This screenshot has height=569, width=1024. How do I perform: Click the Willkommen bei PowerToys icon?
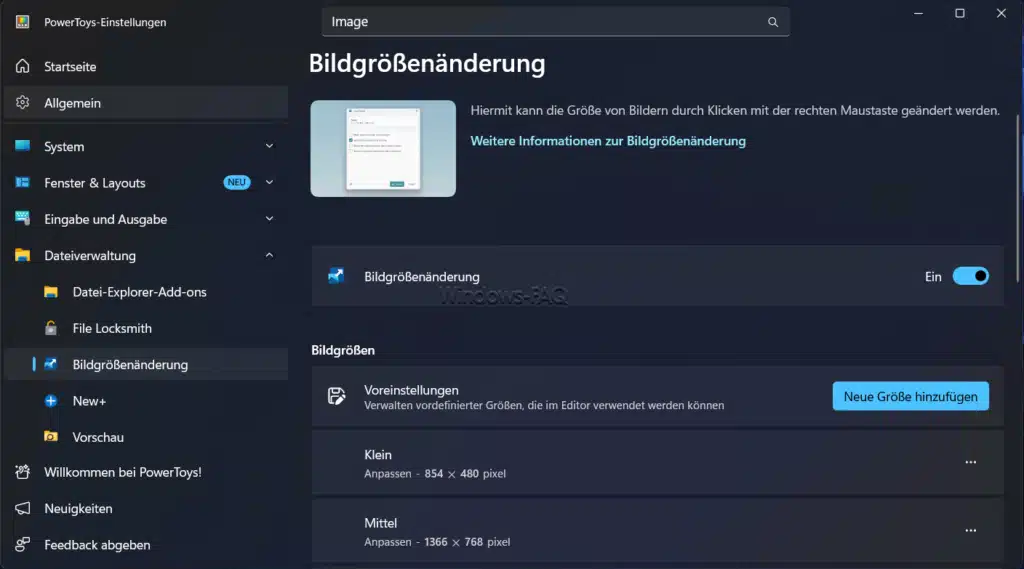(x=23, y=472)
